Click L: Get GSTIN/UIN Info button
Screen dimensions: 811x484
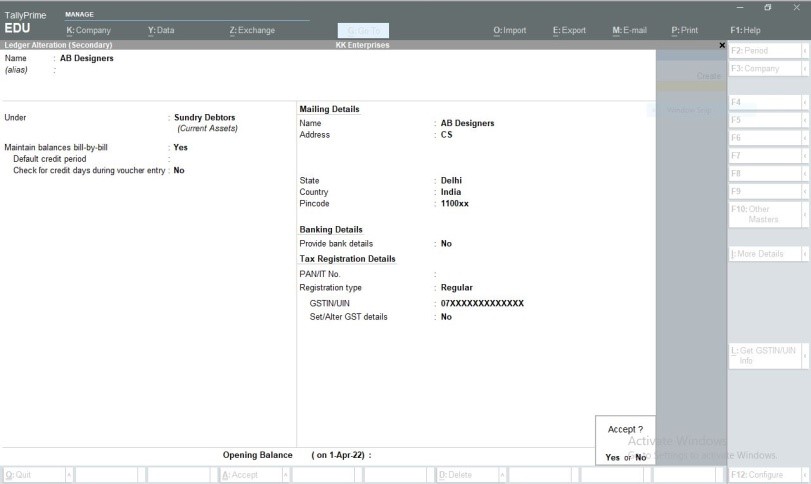pyautogui.click(x=765, y=356)
